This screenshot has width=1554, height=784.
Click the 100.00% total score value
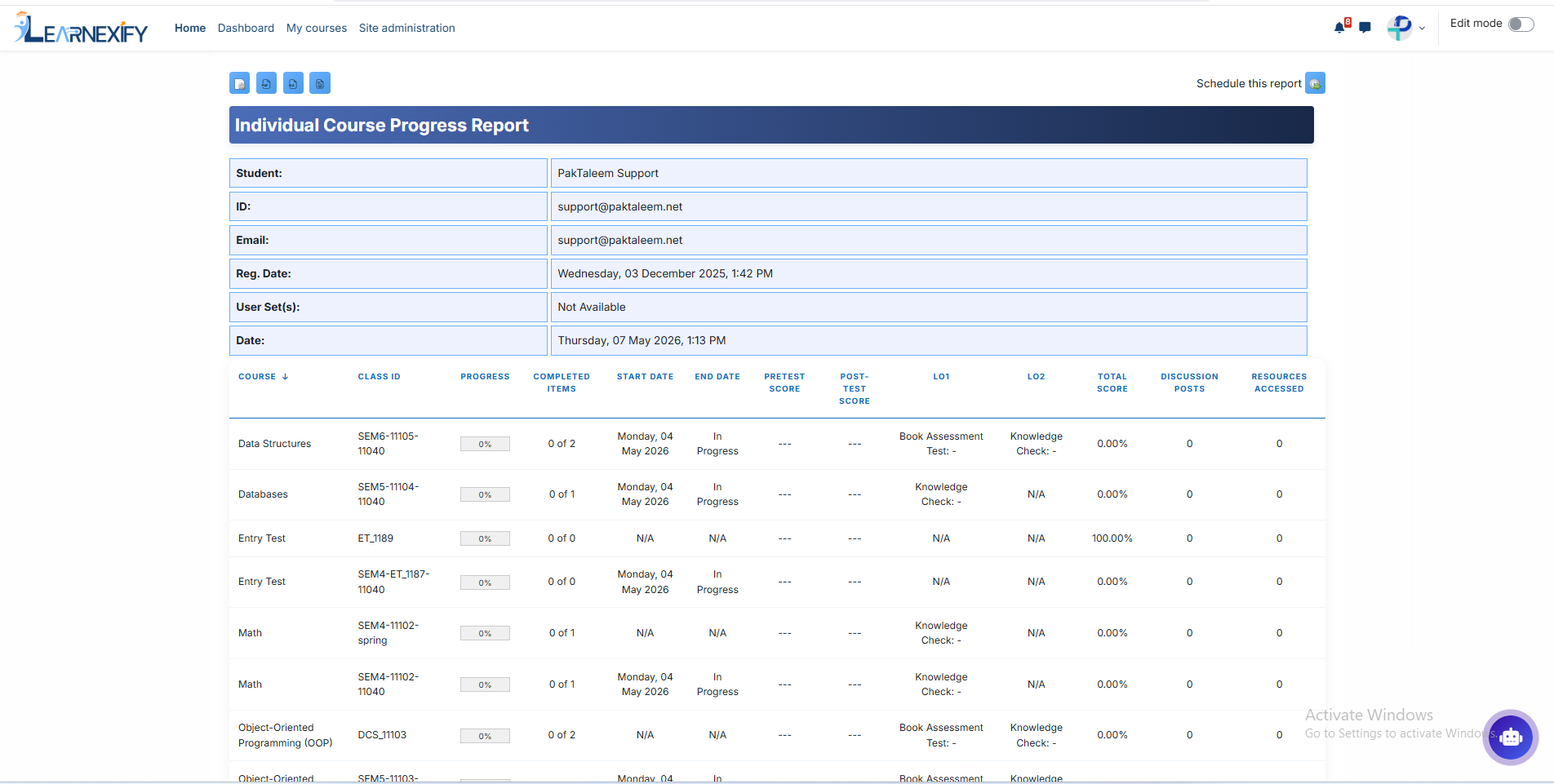click(x=1112, y=538)
